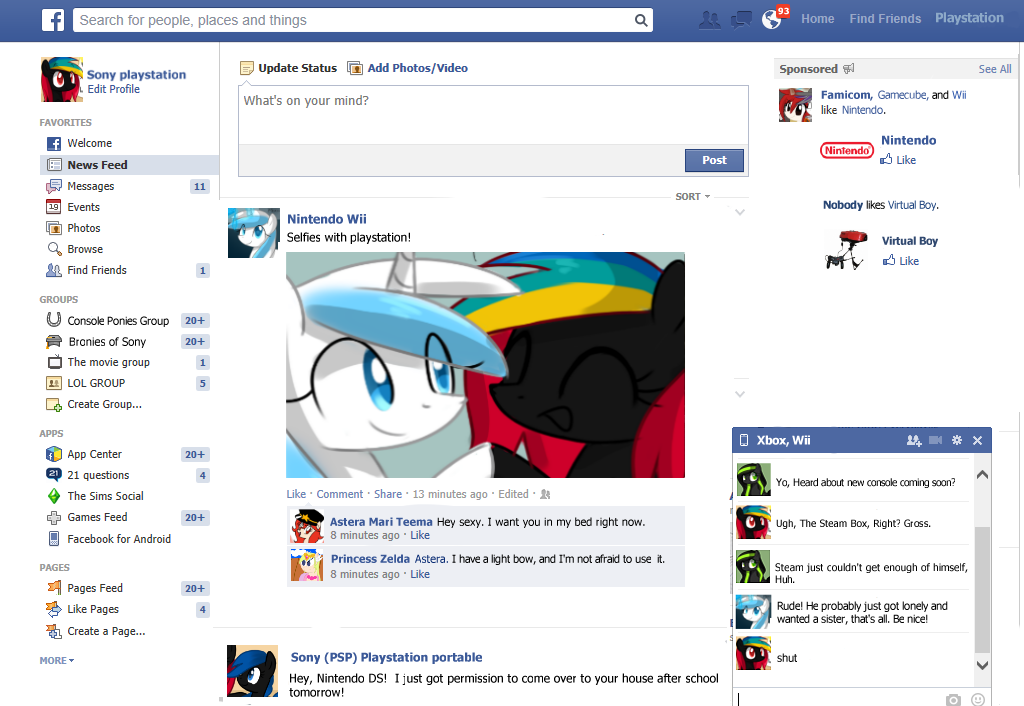Click the Console Ponies Group horseshoe icon
1024x706 pixels.
54,319
